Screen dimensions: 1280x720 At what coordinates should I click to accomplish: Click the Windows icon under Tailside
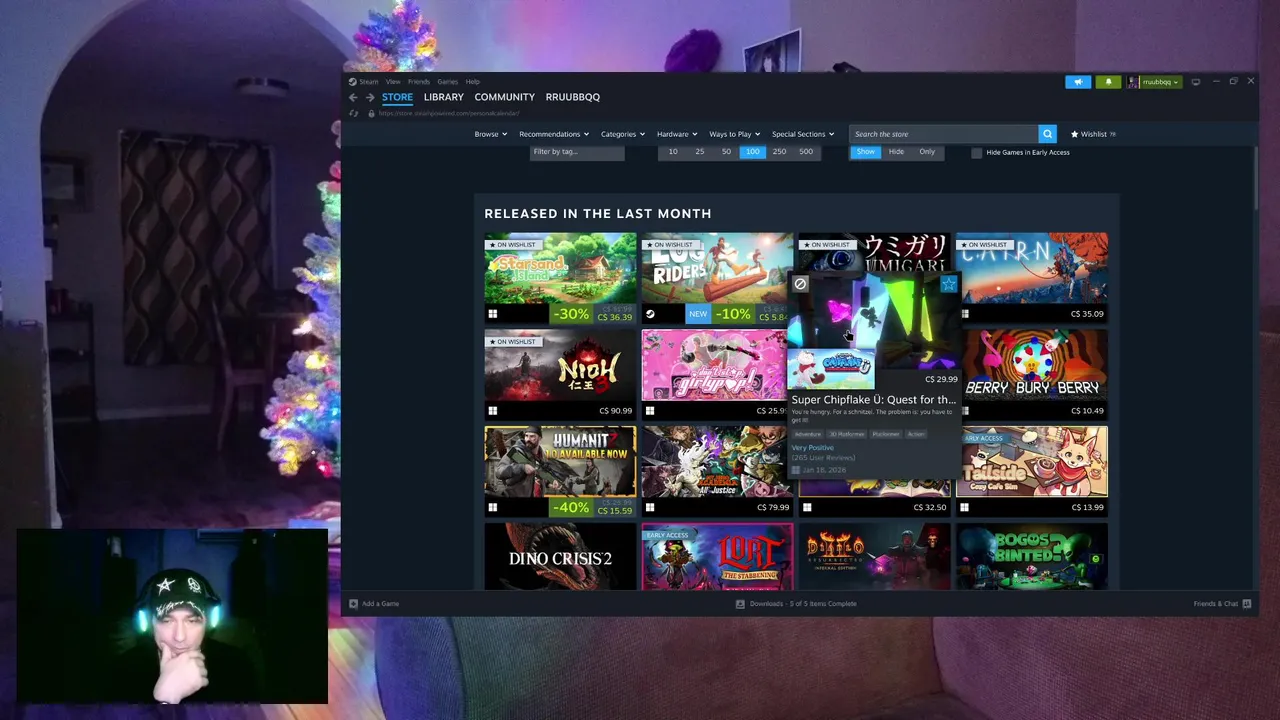(964, 508)
